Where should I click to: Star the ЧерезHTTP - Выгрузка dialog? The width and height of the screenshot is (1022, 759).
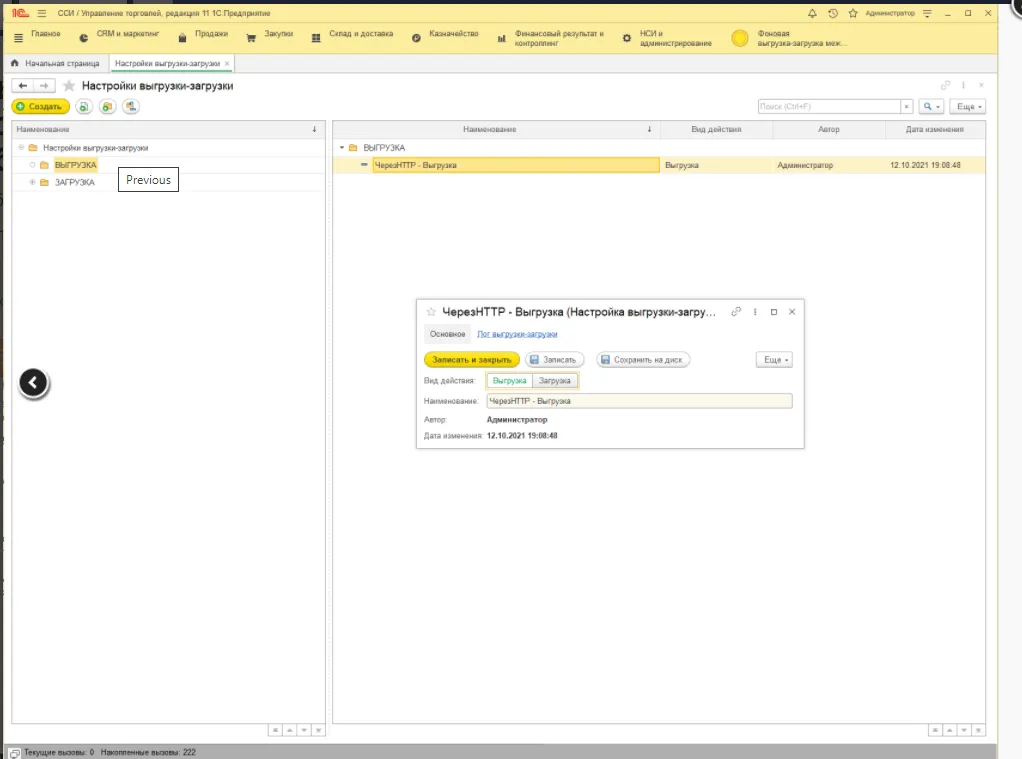pos(431,312)
